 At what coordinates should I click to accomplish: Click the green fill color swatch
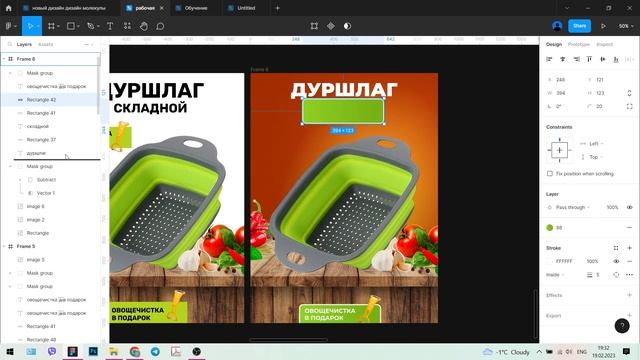coord(550,227)
